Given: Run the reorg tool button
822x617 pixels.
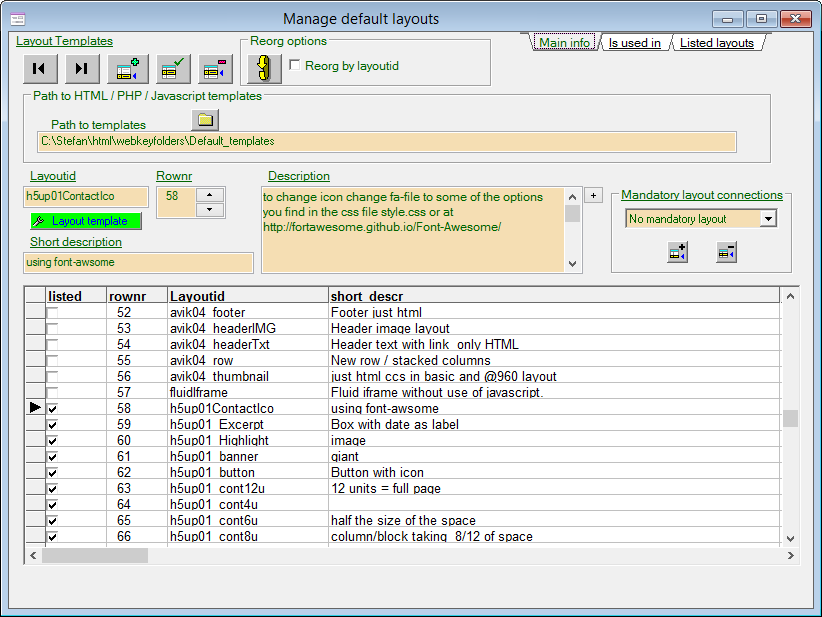Looking at the screenshot, I should click(x=264, y=69).
